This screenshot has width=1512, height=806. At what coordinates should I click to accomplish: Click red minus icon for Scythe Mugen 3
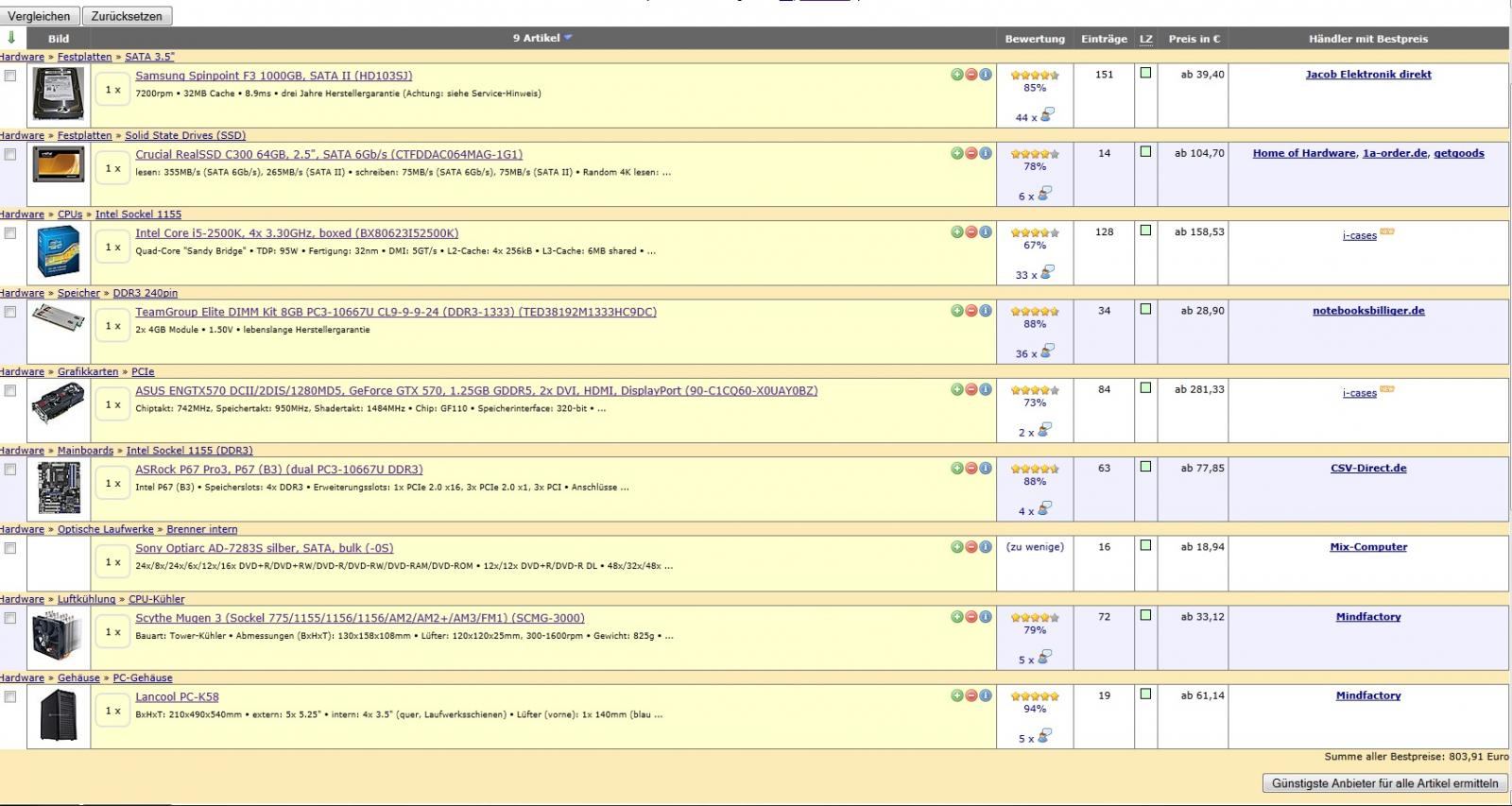pos(971,617)
